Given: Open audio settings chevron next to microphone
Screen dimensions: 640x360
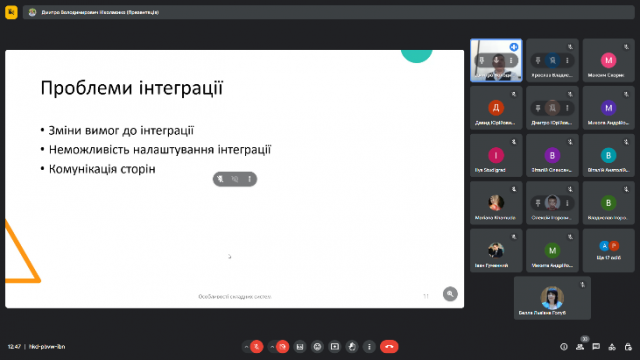Looking at the screenshot, I should 246,347.
